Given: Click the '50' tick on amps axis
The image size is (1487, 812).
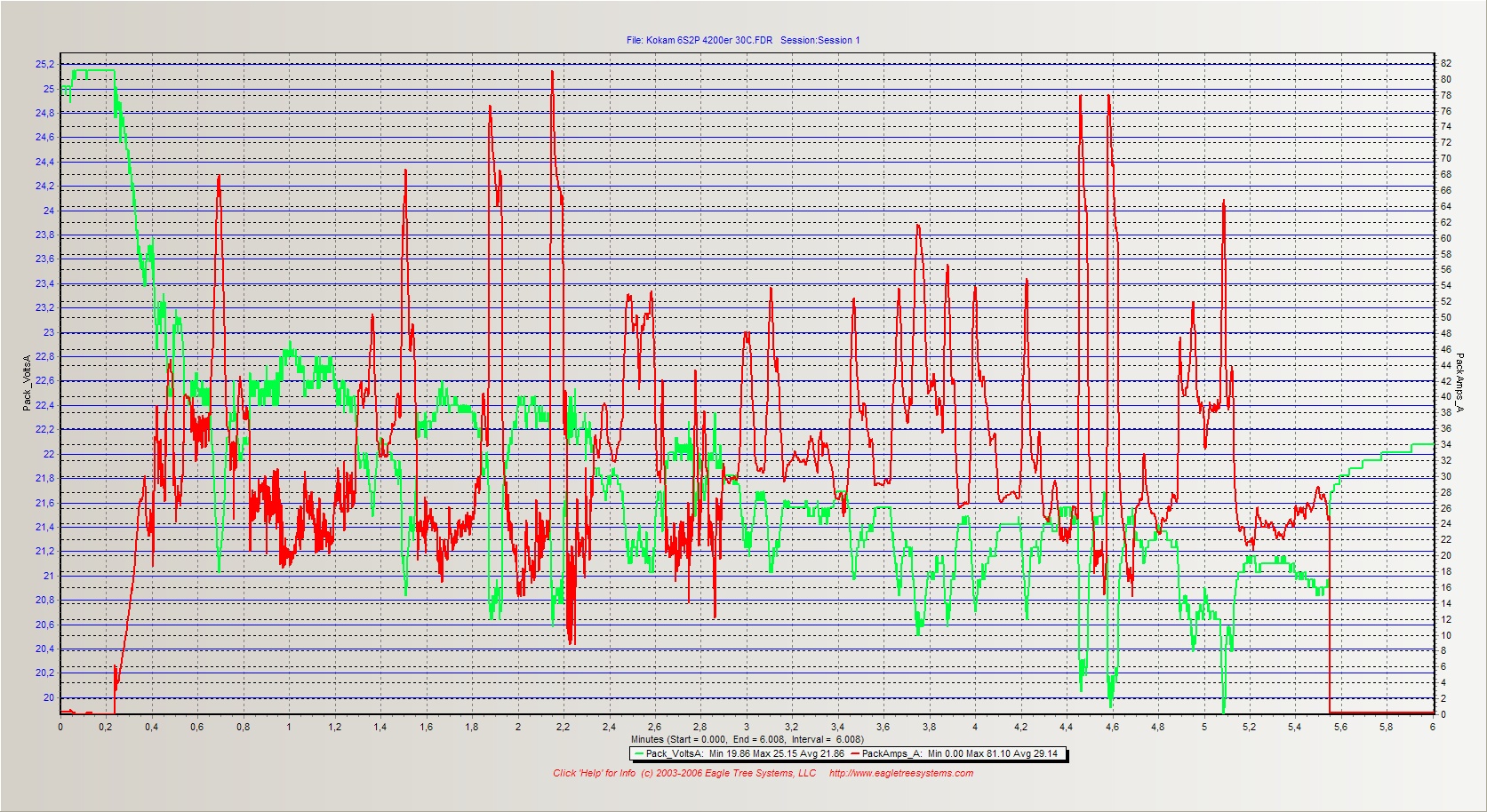Looking at the screenshot, I should (x=1446, y=317).
